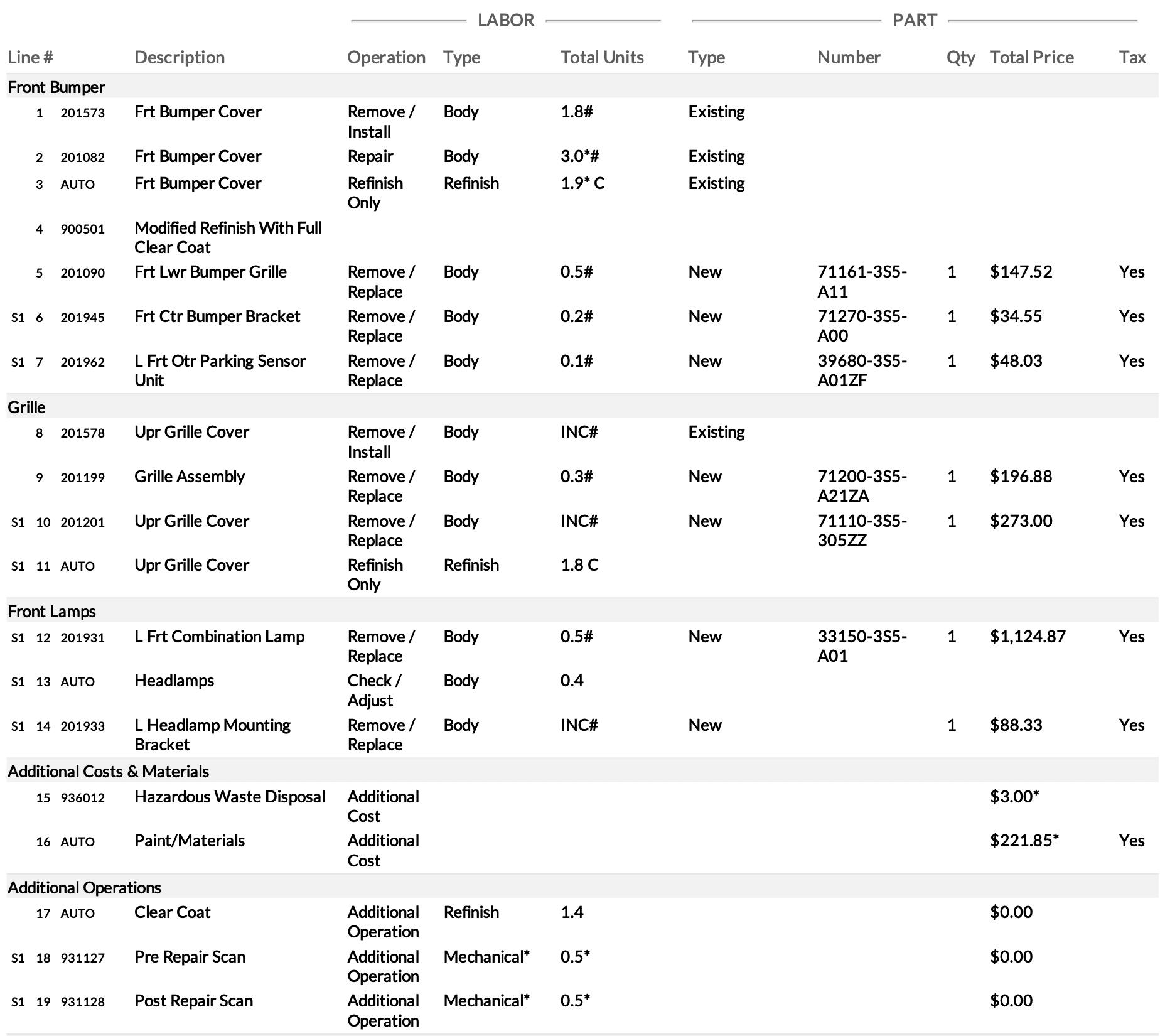The width and height of the screenshot is (1165, 1036).
Task: Select part number 71161-3S5-A11
Action: [862, 282]
